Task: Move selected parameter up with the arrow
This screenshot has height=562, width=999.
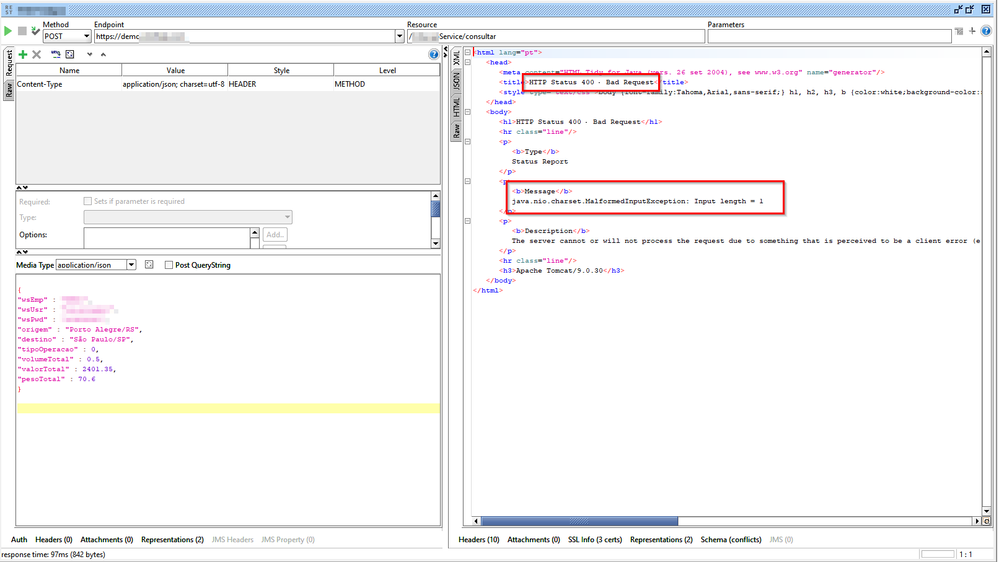Action: (x=103, y=54)
